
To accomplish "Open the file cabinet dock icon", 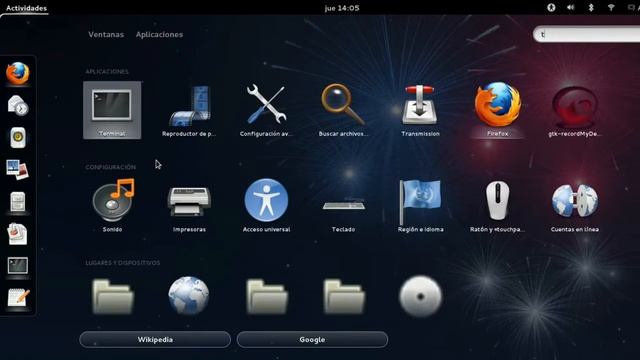I will 18,202.
